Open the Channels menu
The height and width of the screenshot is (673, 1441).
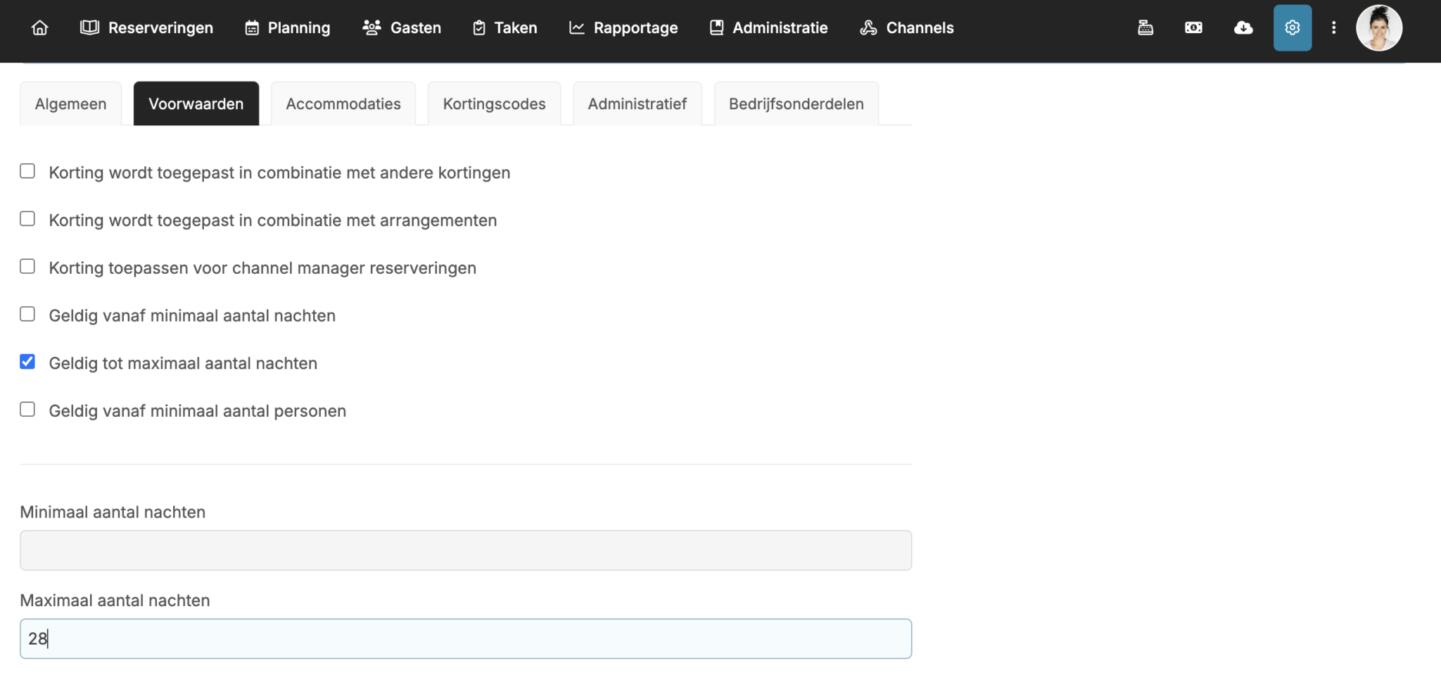(x=907, y=28)
